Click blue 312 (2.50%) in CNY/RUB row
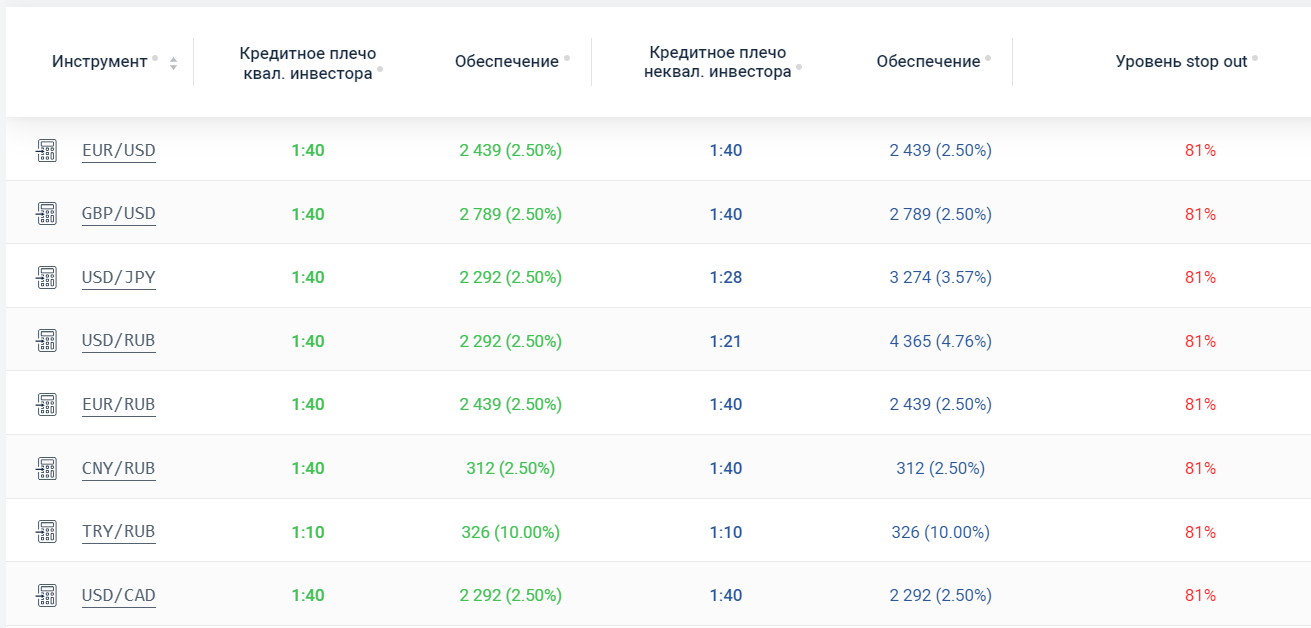This screenshot has height=628, width=1311. [x=941, y=468]
